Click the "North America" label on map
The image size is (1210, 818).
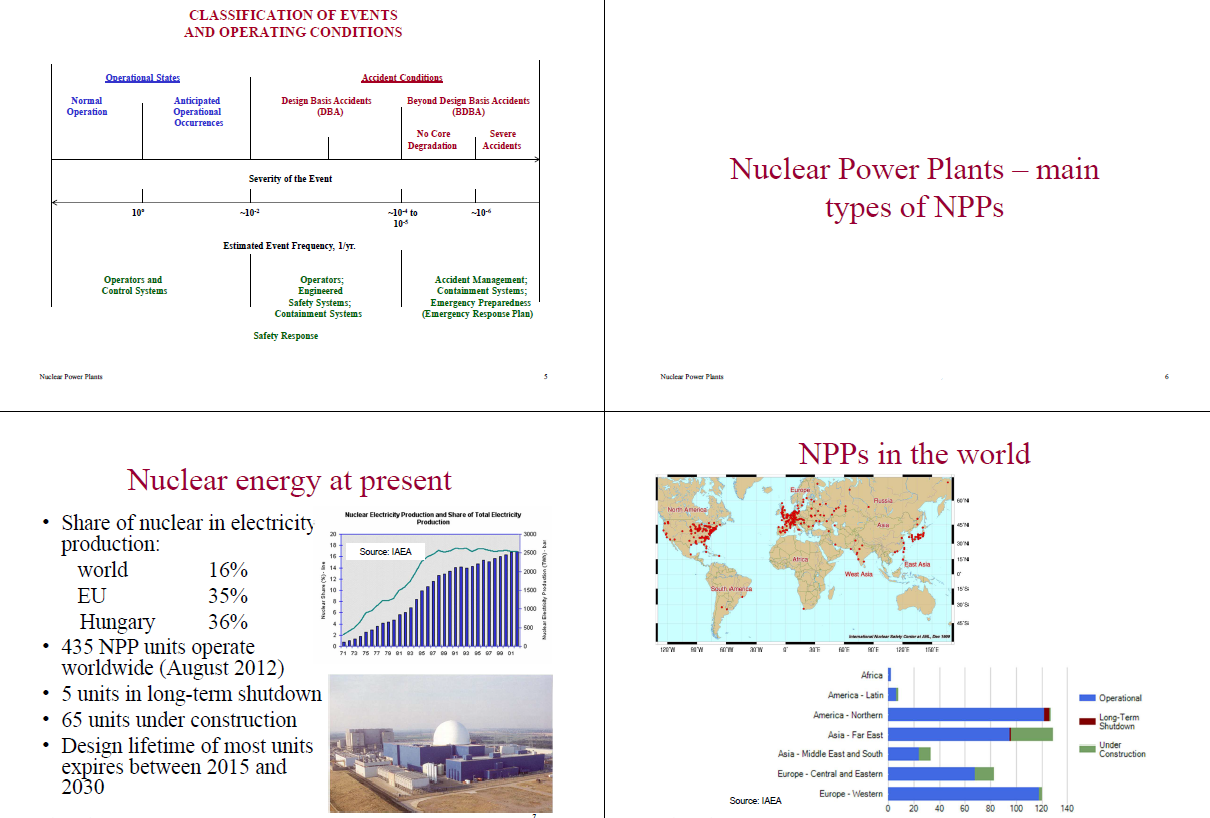coord(688,510)
